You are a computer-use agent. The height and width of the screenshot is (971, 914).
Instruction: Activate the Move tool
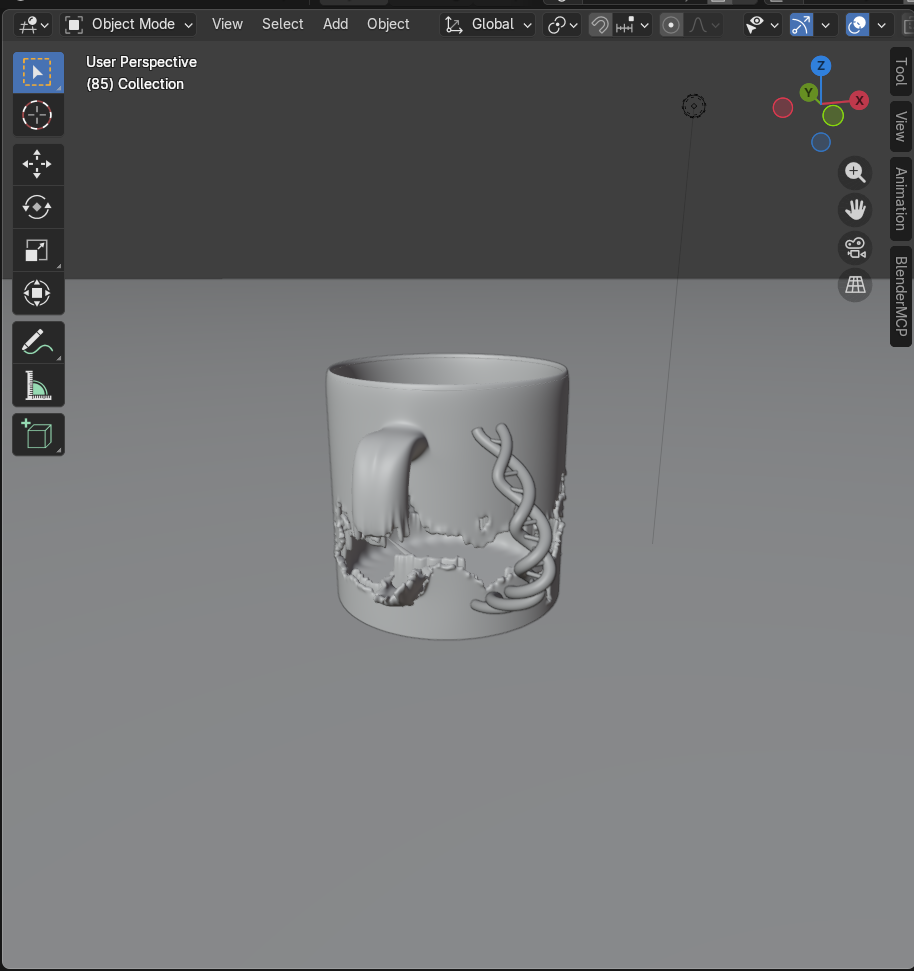point(38,164)
